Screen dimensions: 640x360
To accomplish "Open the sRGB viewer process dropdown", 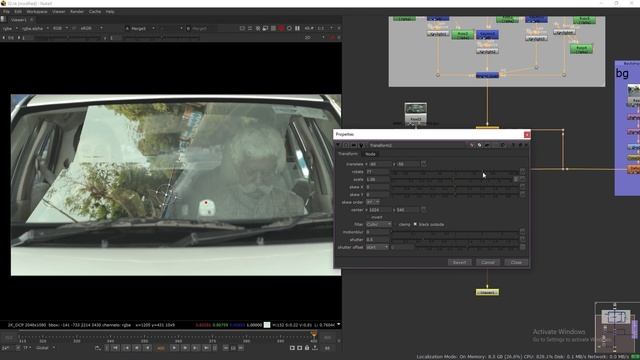I will (91, 29).
